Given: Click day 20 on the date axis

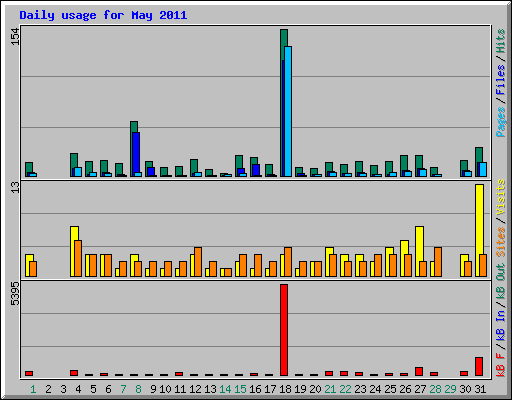Looking at the screenshot, I should tap(315, 389).
